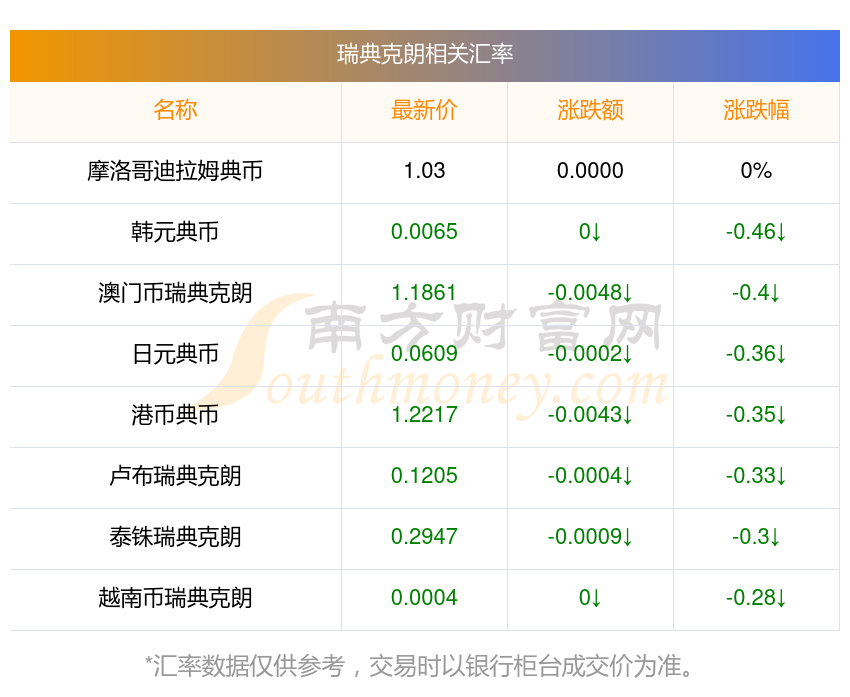Click the price 0.2947
Screen dimensions: 850x697
[424, 537]
